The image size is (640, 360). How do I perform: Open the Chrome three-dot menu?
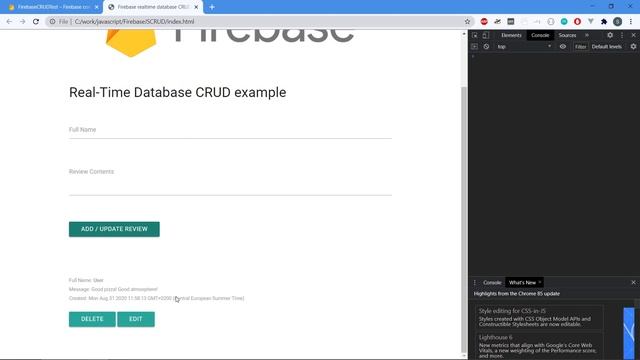[x=631, y=22]
